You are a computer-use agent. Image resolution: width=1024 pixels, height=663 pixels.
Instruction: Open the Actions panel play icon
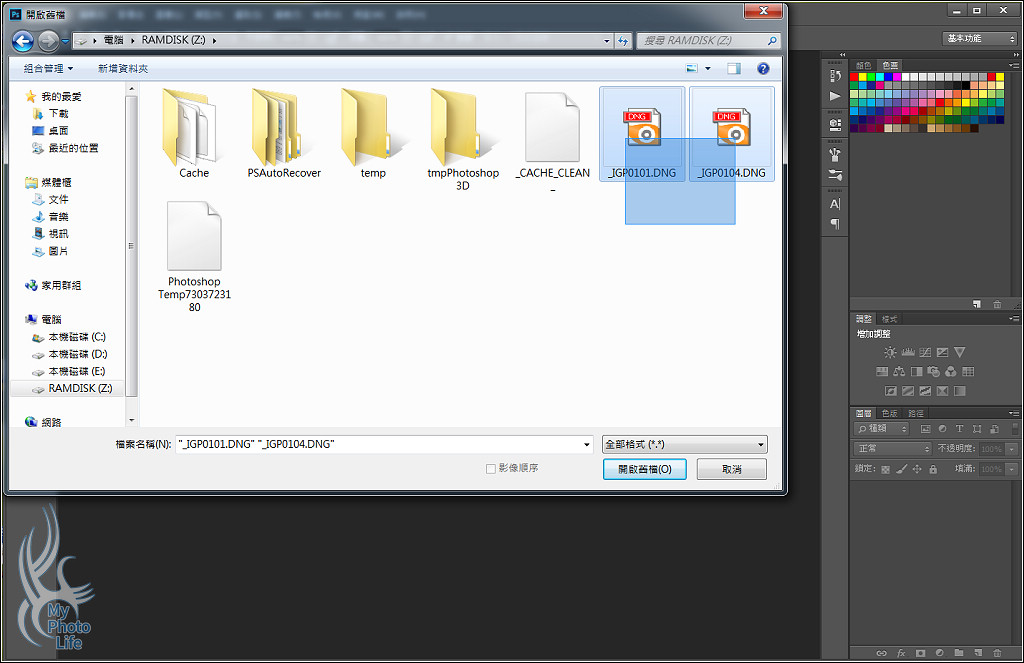pos(835,96)
